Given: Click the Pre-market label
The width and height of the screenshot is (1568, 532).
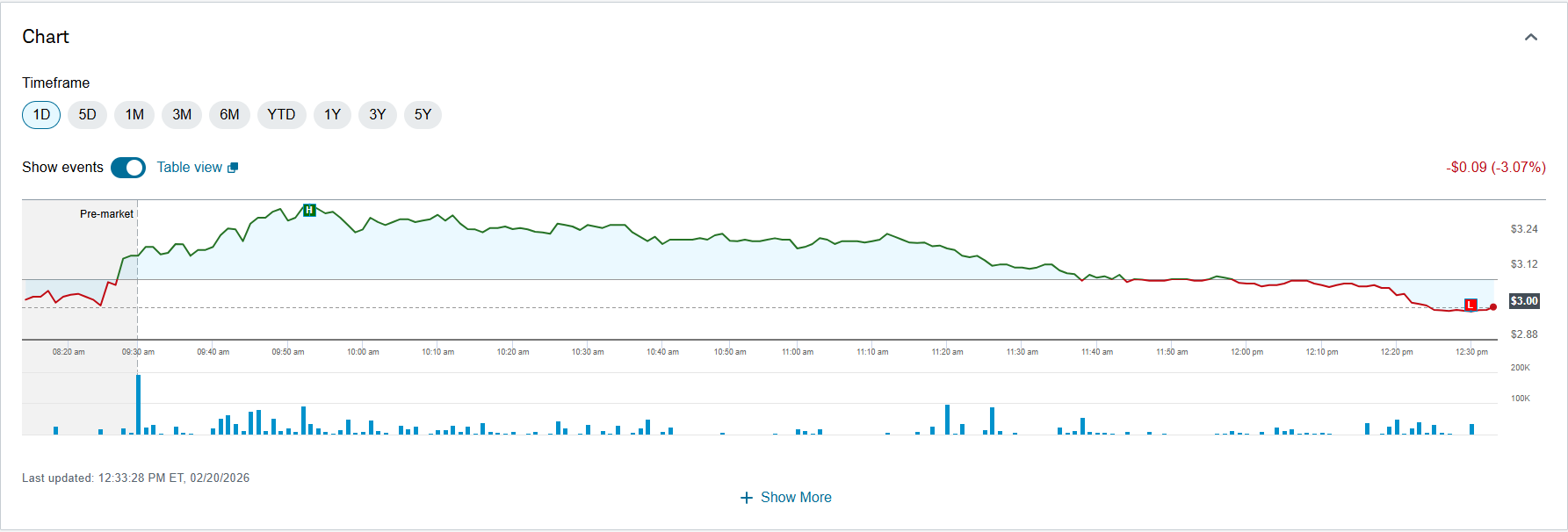Looking at the screenshot, I should [x=106, y=214].
